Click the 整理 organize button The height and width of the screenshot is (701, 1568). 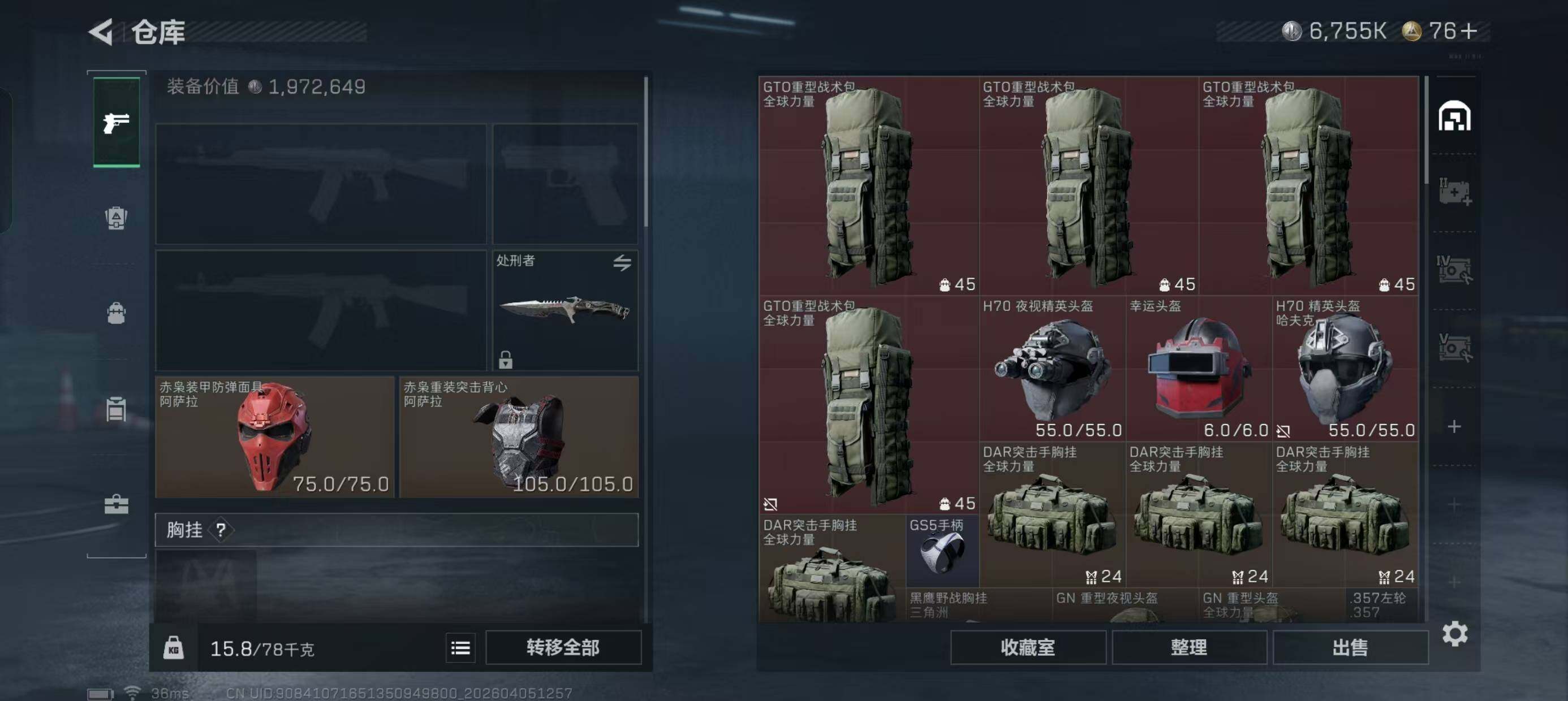click(x=1189, y=647)
